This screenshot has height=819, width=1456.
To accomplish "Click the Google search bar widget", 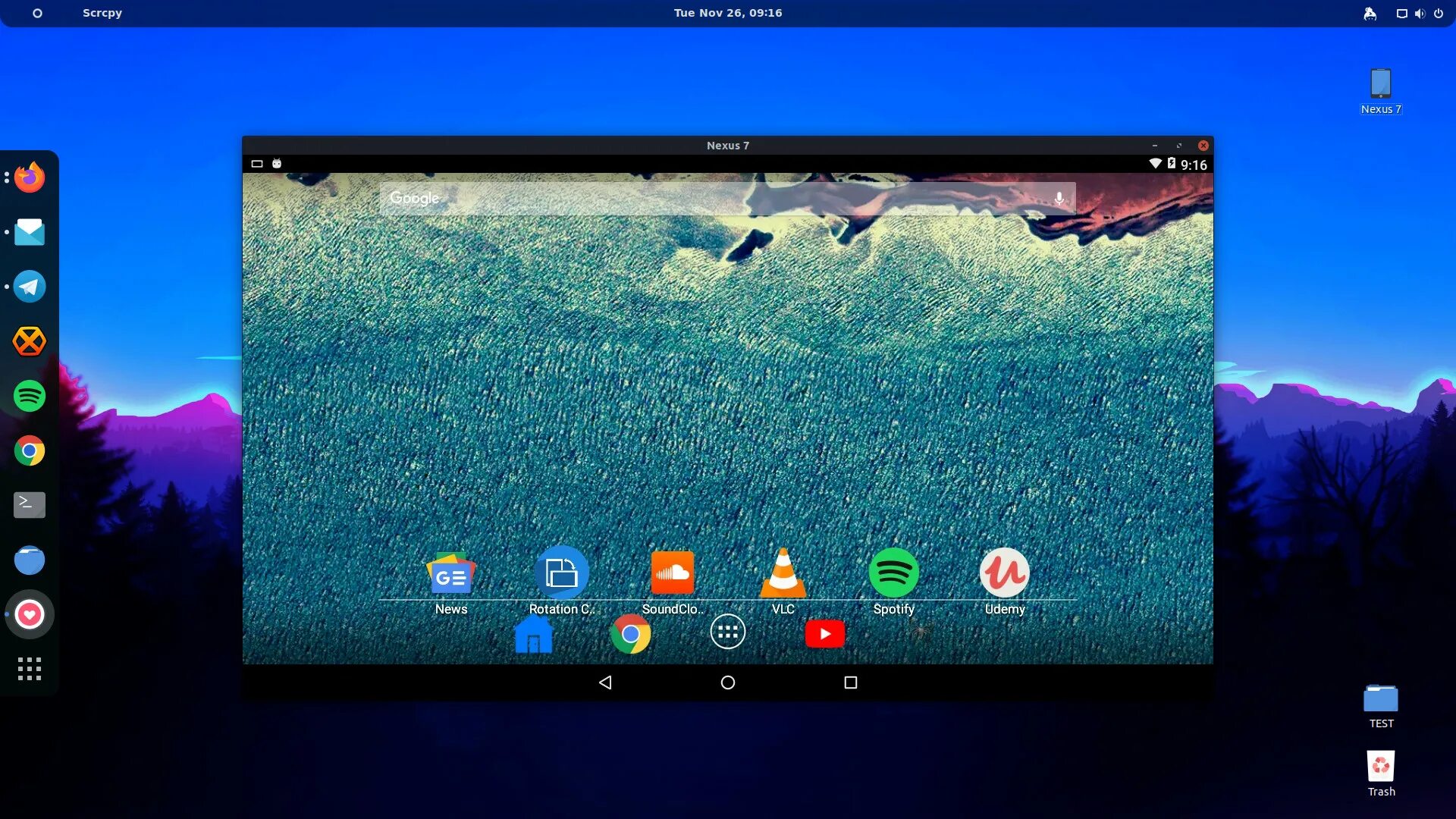I will coord(682,199).
